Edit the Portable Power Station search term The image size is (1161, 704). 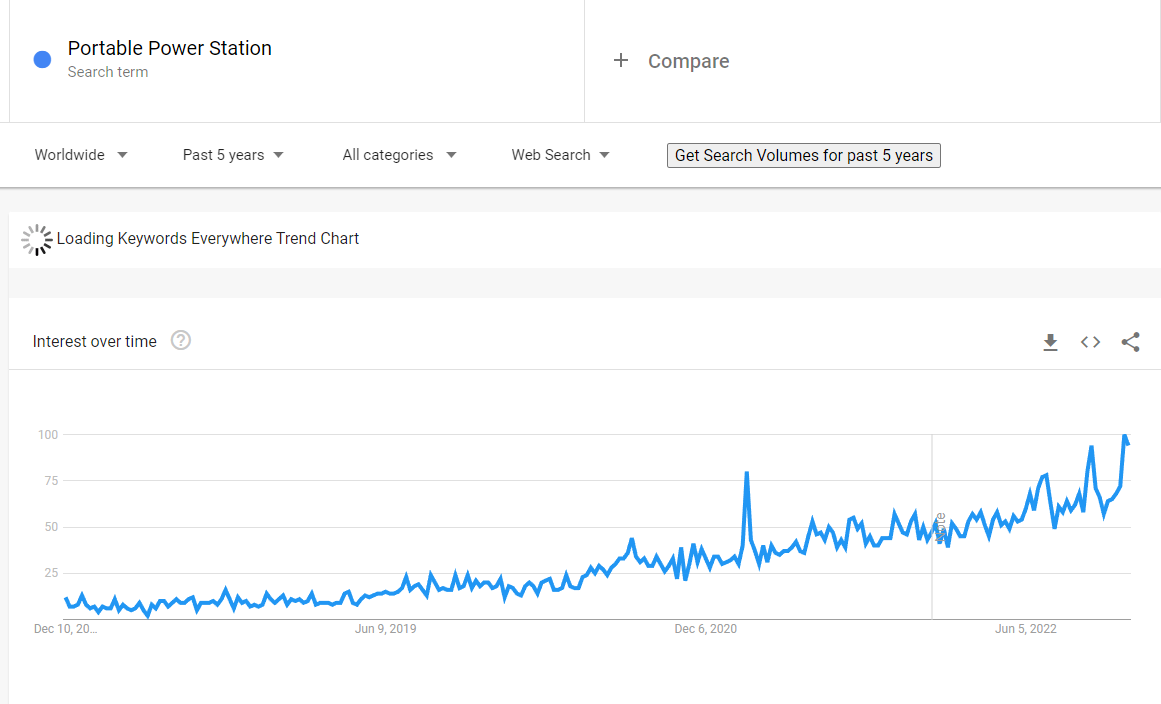170,48
